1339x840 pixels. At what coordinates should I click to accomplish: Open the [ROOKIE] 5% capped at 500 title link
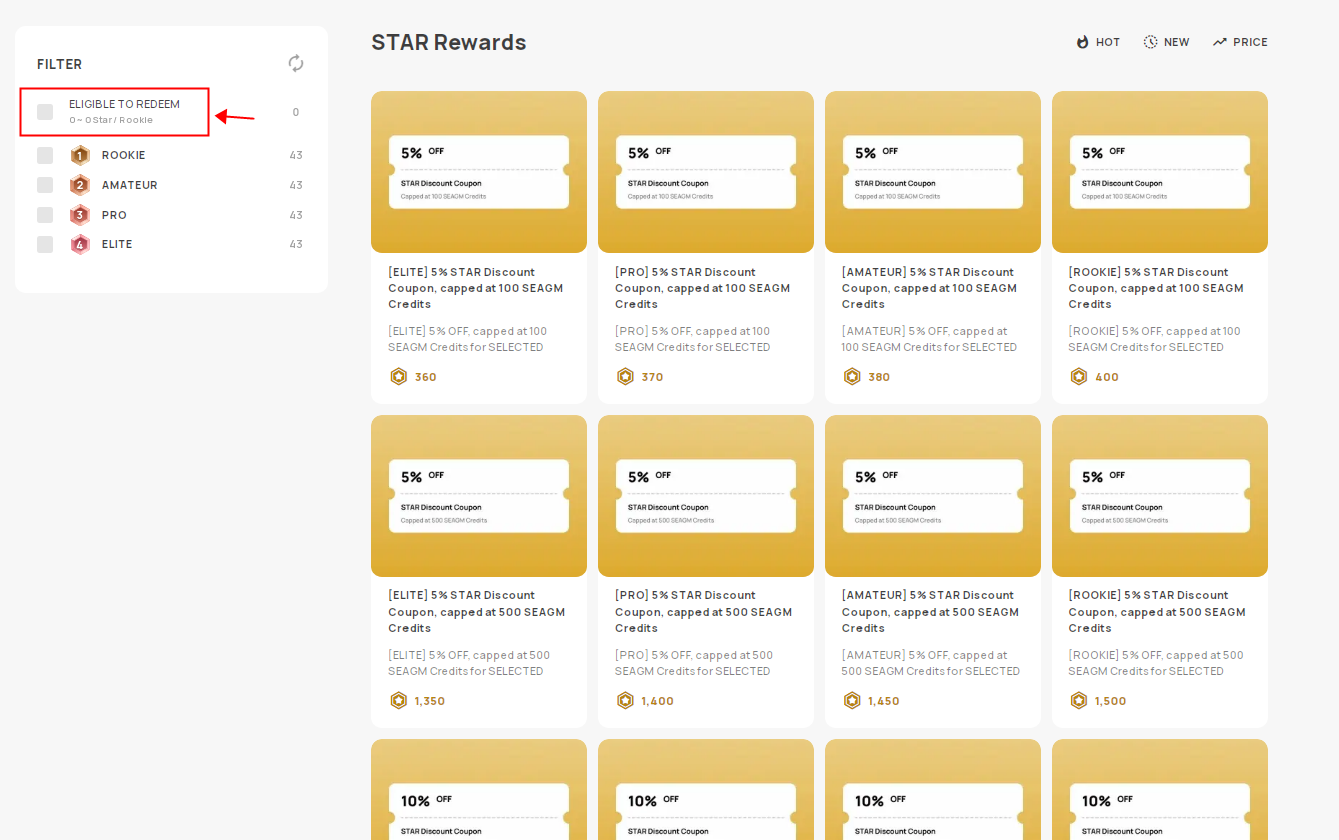(1157, 612)
